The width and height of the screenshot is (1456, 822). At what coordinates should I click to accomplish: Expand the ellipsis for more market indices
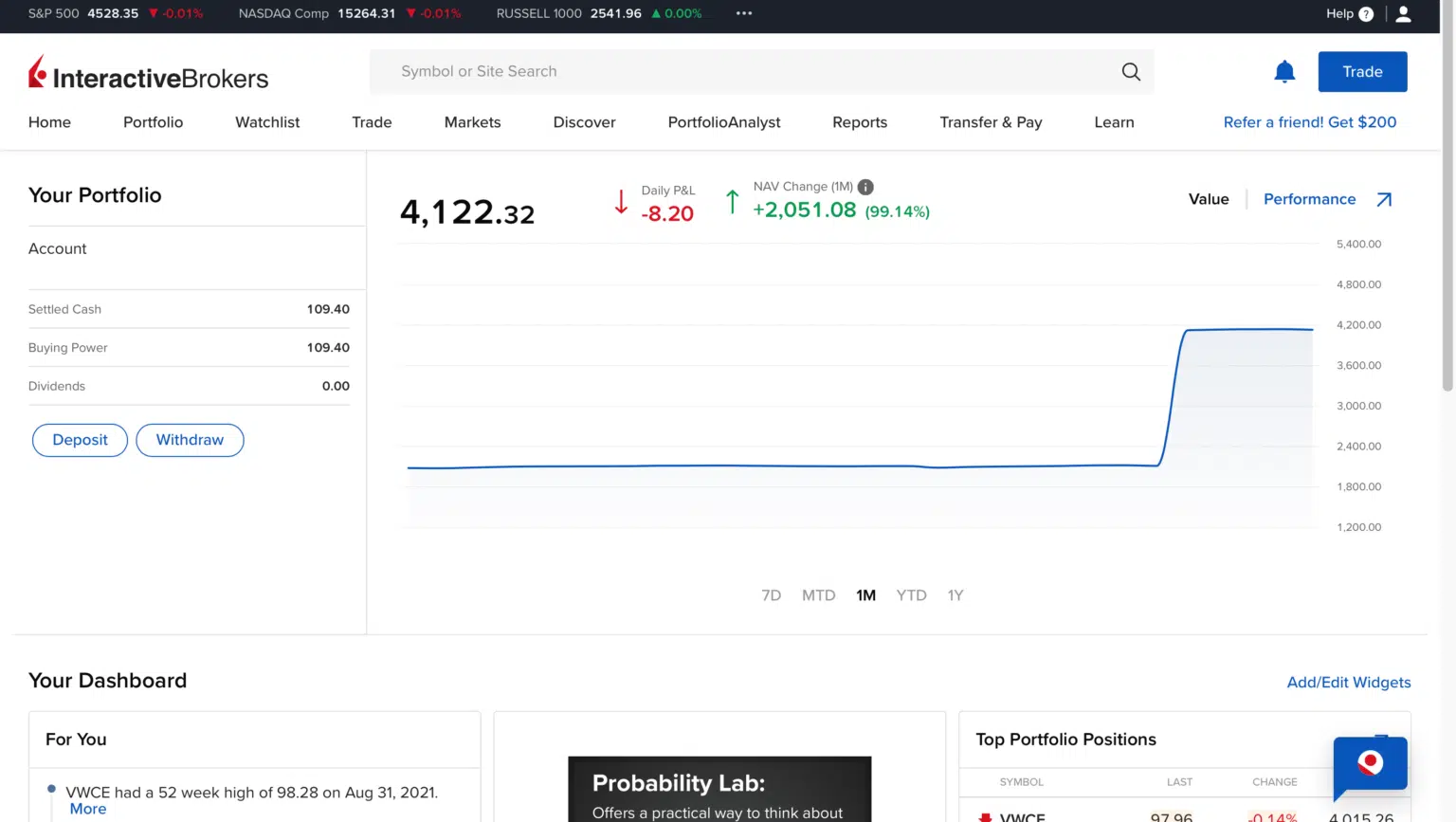coord(743,13)
